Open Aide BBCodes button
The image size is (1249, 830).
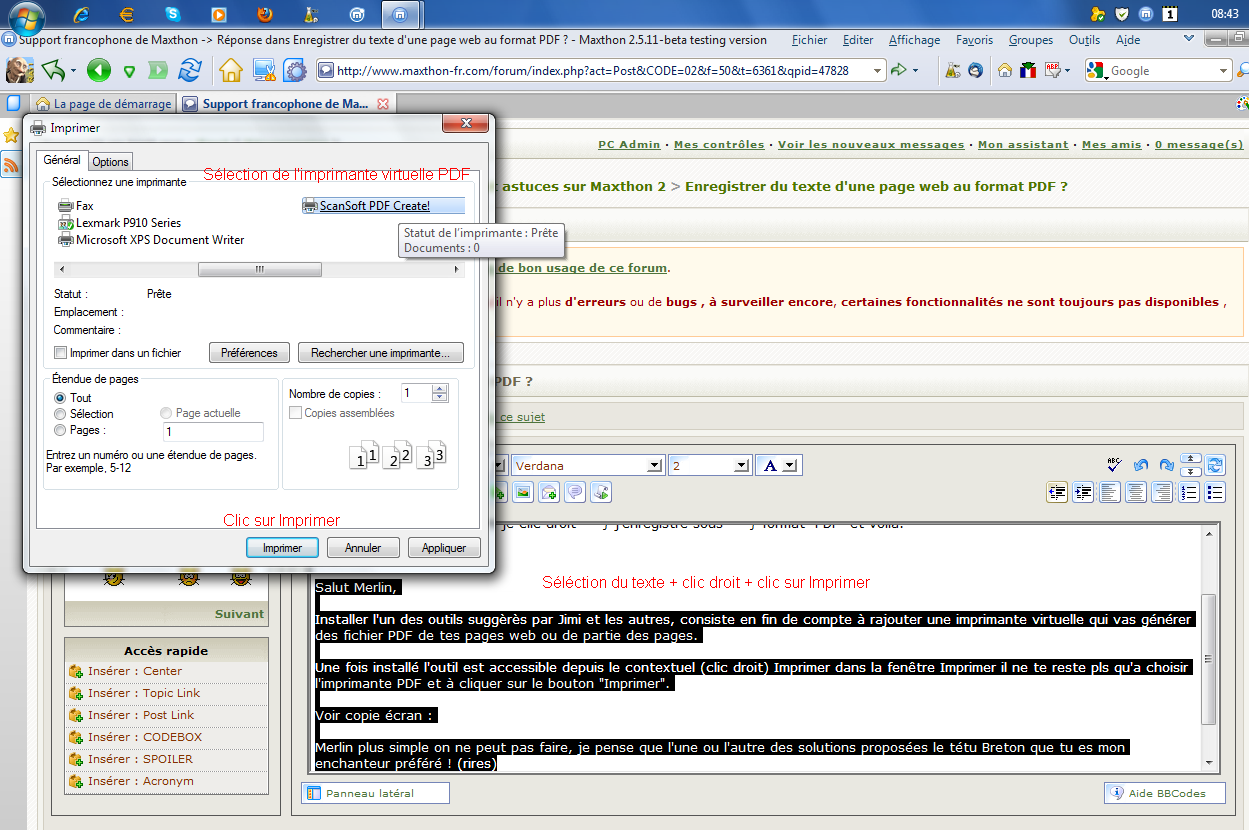pos(1165,793)
